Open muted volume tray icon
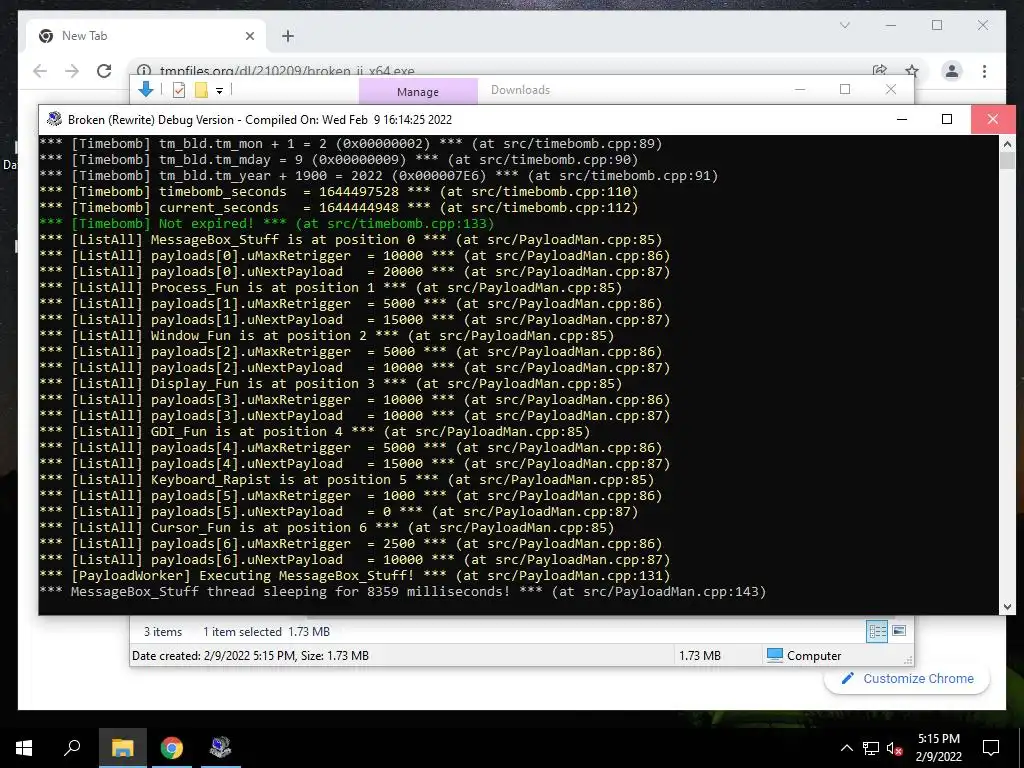 (x=895, y=748)
